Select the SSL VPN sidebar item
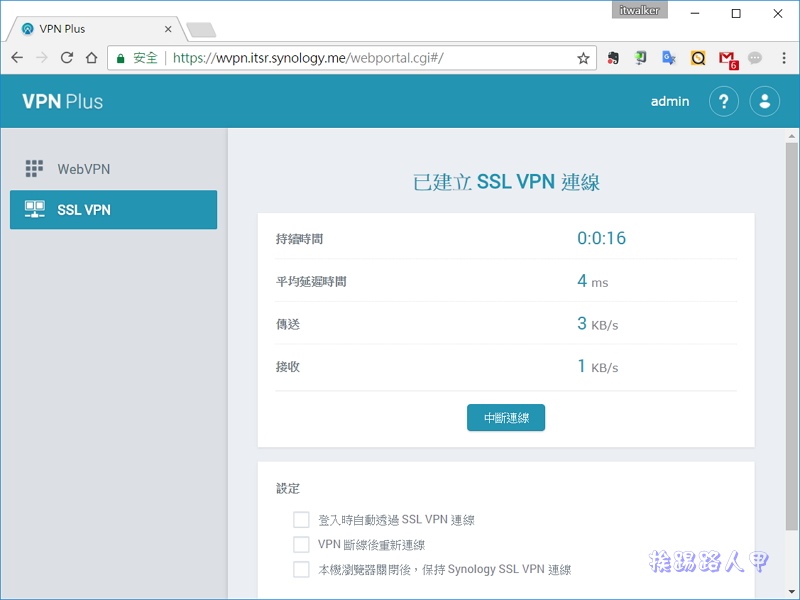The height and width of the screenshot is (600, 800). point(113,210)
